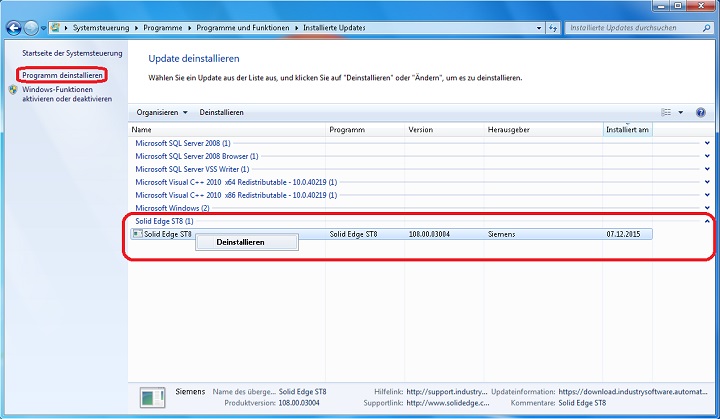Maximize the window
Image resolution: width=720 pixels, height=419 pixels.
678,6
